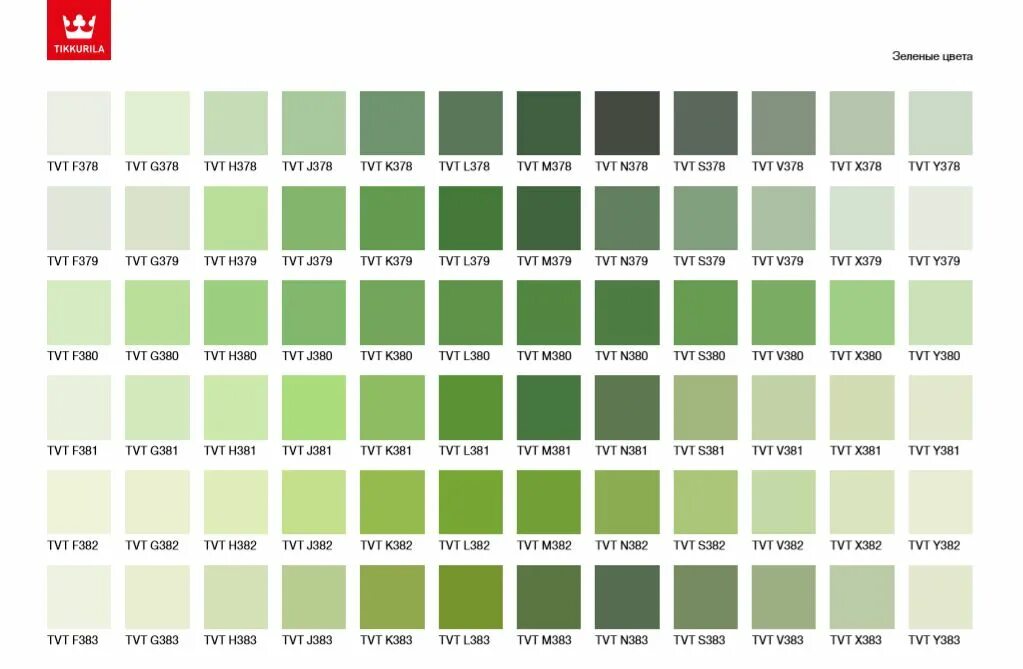Click the TVT F383 swatch
1023x669 pixels.
(79, 597)
